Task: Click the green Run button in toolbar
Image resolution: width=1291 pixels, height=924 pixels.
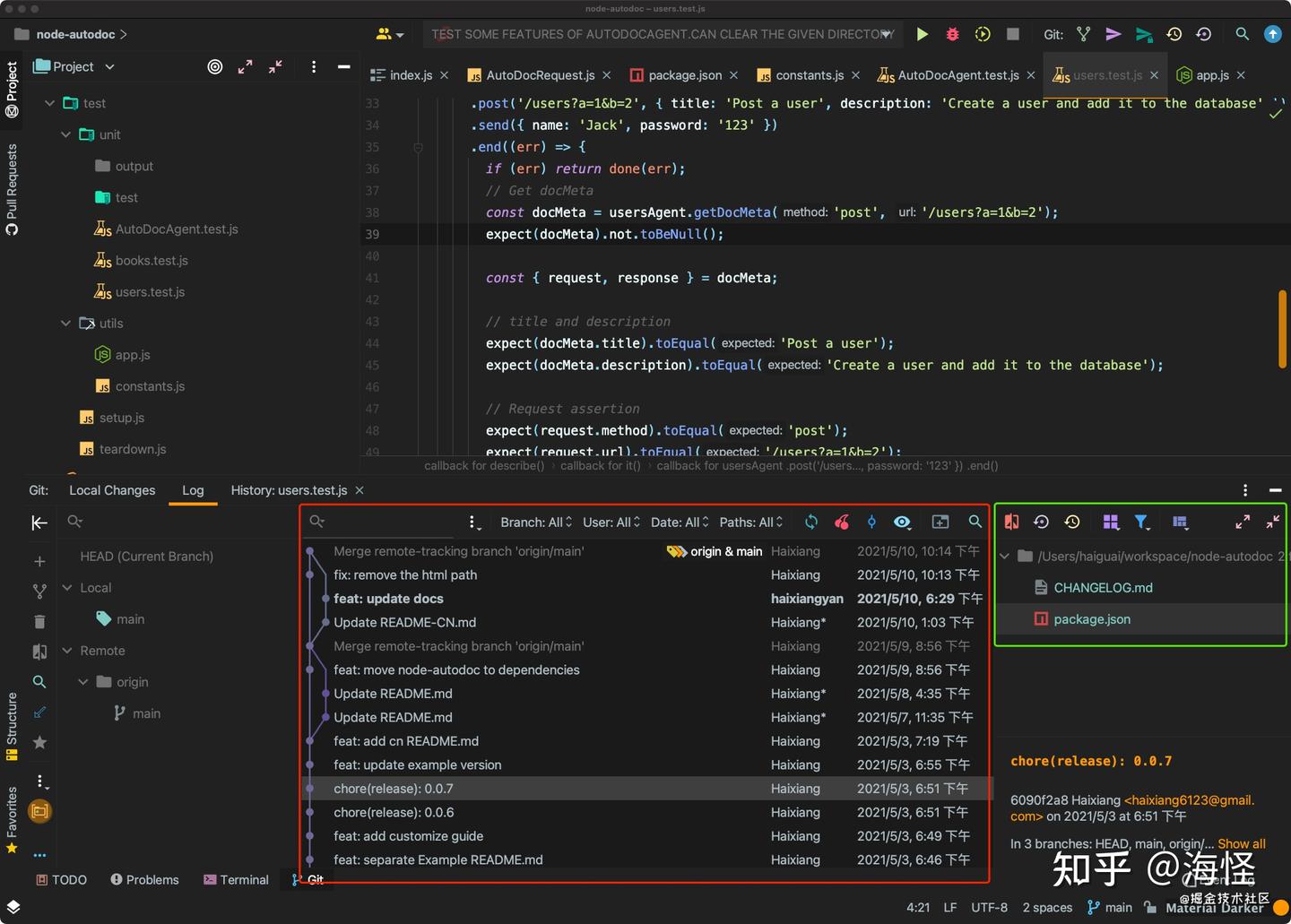Action: point(922,34)
